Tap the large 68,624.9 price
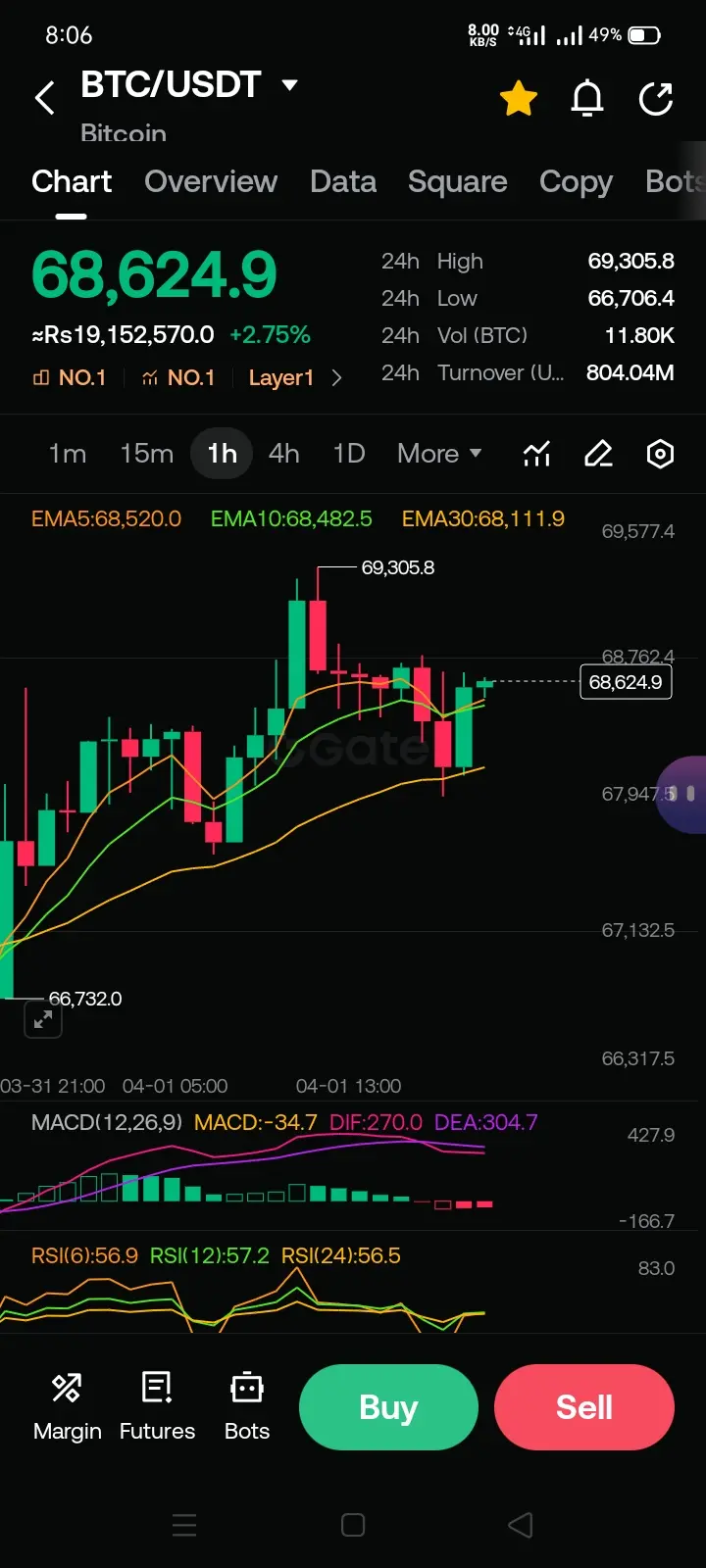The width and height of the screenshot is (706, 1568). (154, 274)
